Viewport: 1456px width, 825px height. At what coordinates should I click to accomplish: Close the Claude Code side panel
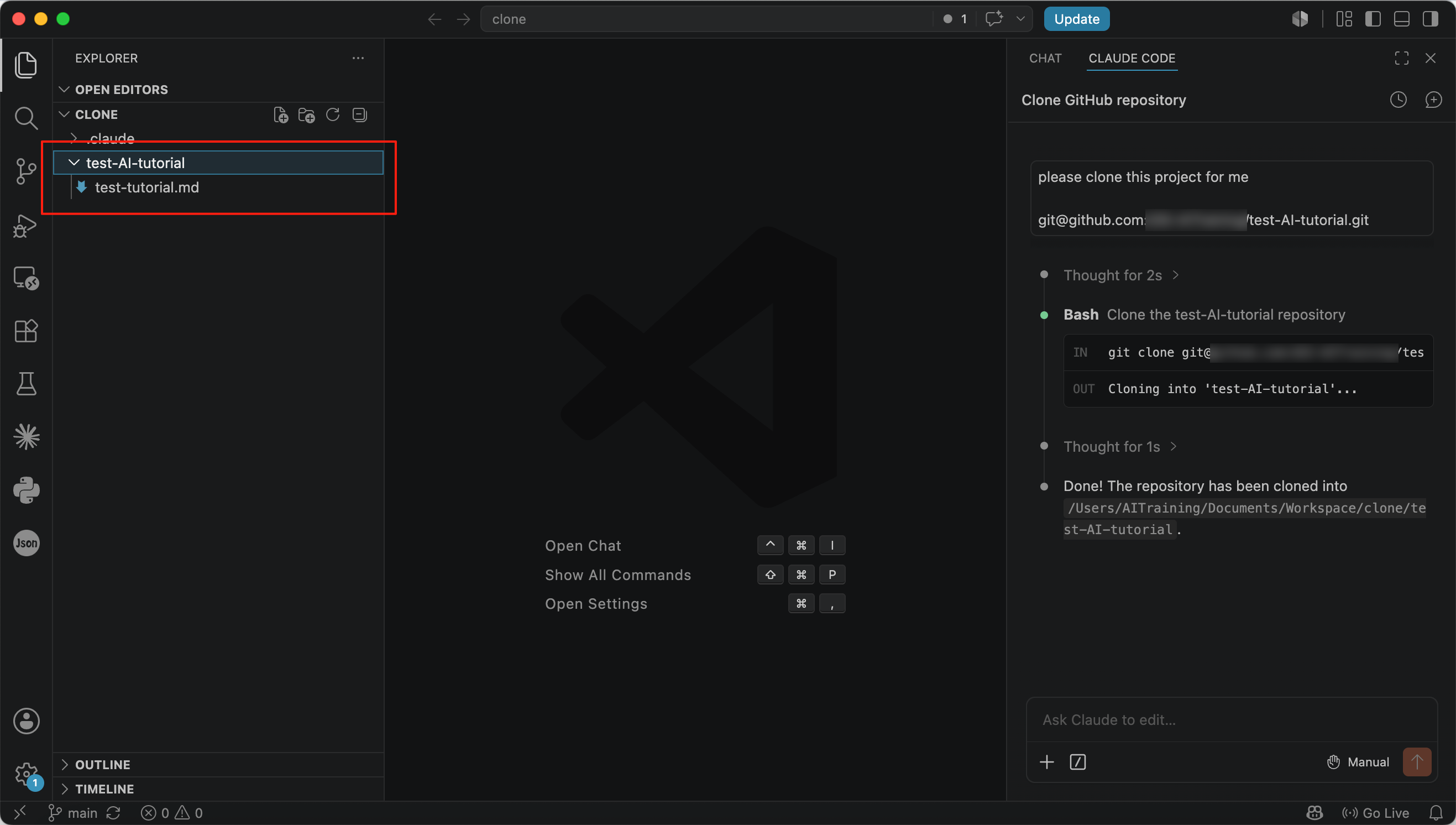point(1430,58)
